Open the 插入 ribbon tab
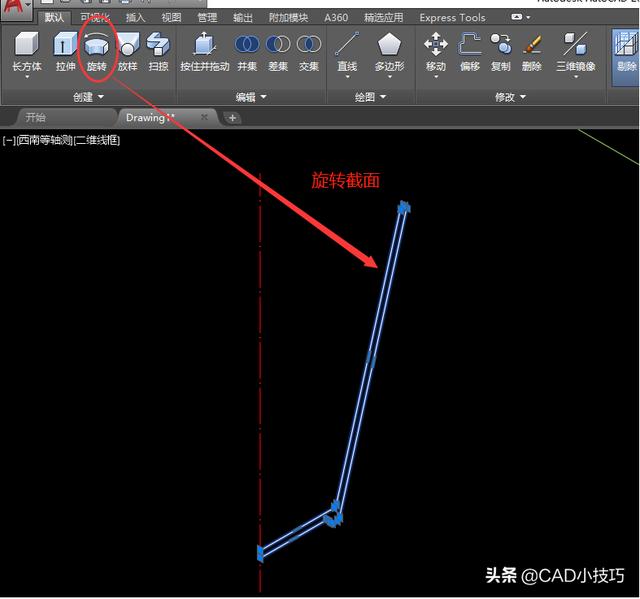640x599 pixels. (135, 18)
